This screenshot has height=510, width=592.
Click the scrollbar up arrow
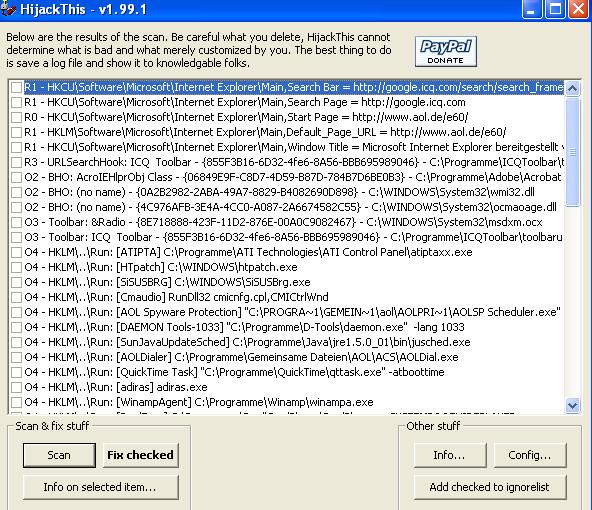[x=572, y=88]
